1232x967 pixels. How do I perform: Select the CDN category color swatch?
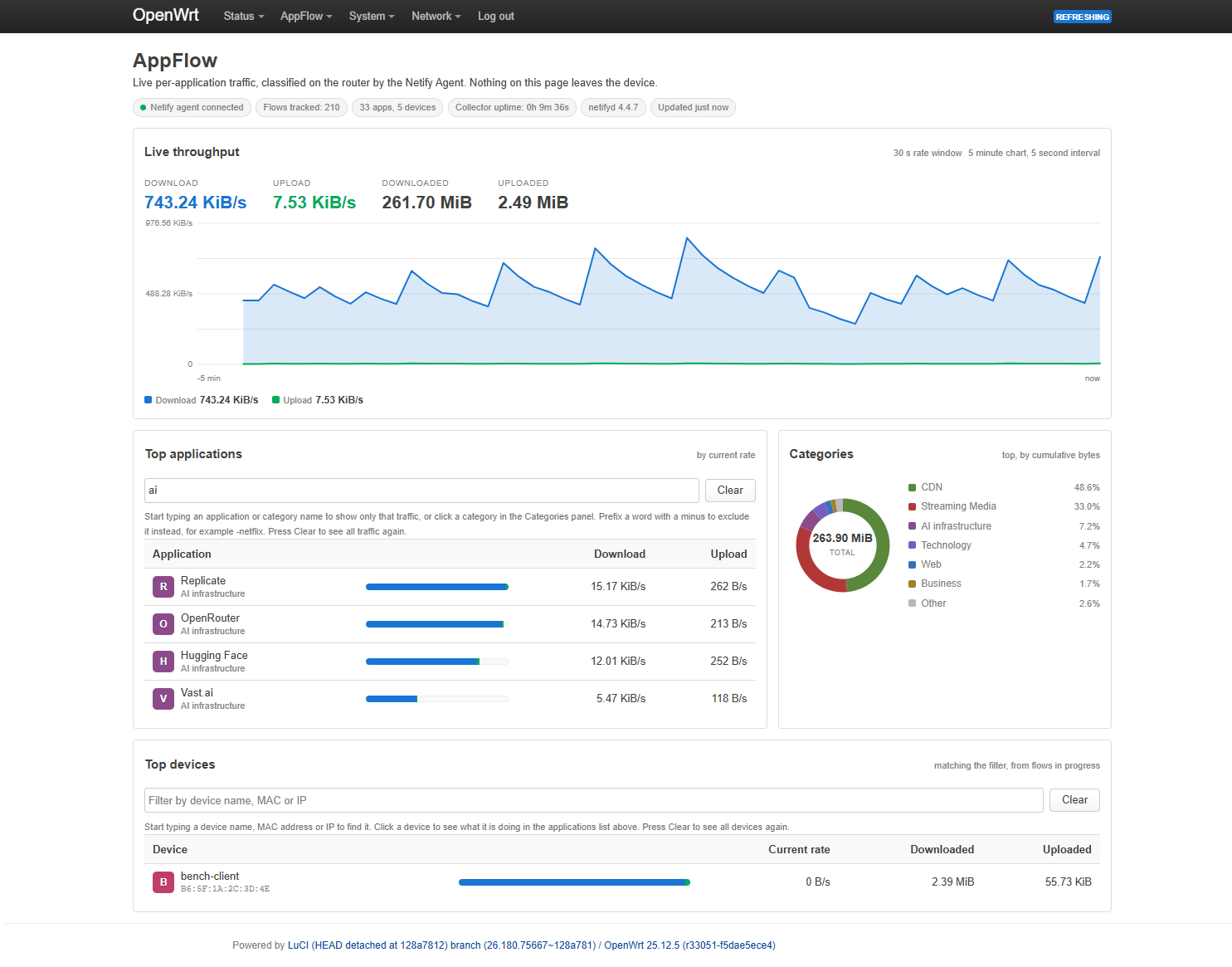click(913, 488)
